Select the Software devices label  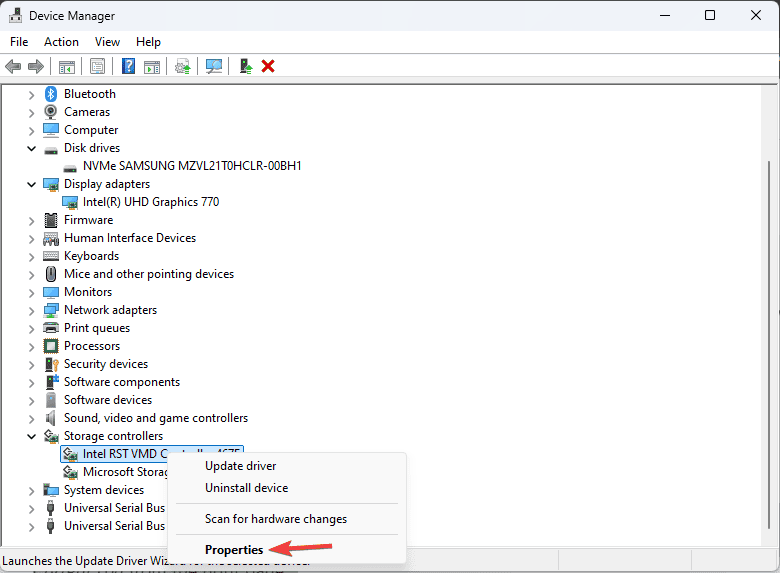click(108, 400)
